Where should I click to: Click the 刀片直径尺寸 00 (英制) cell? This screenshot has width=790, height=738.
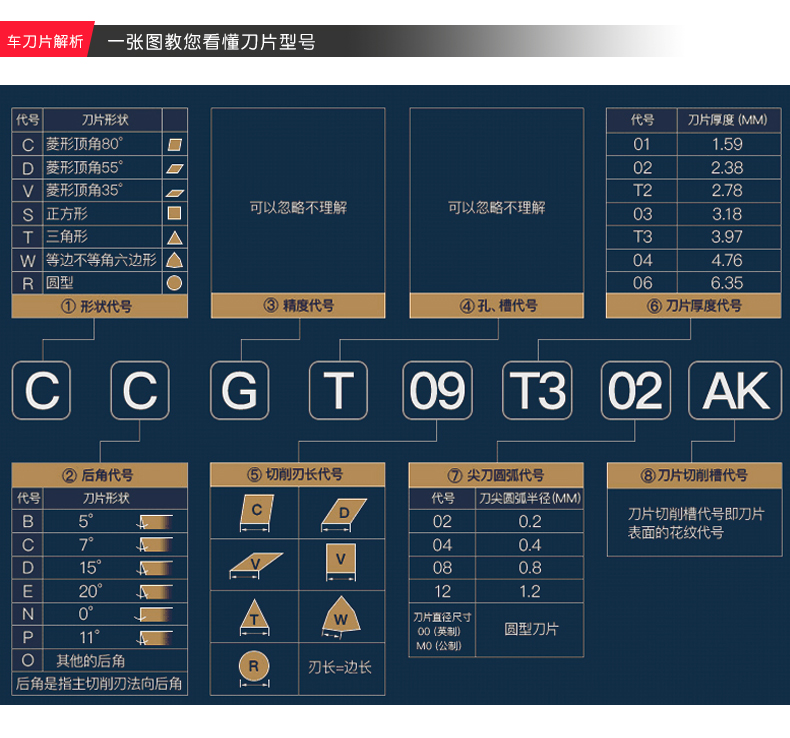coord(442,630)
